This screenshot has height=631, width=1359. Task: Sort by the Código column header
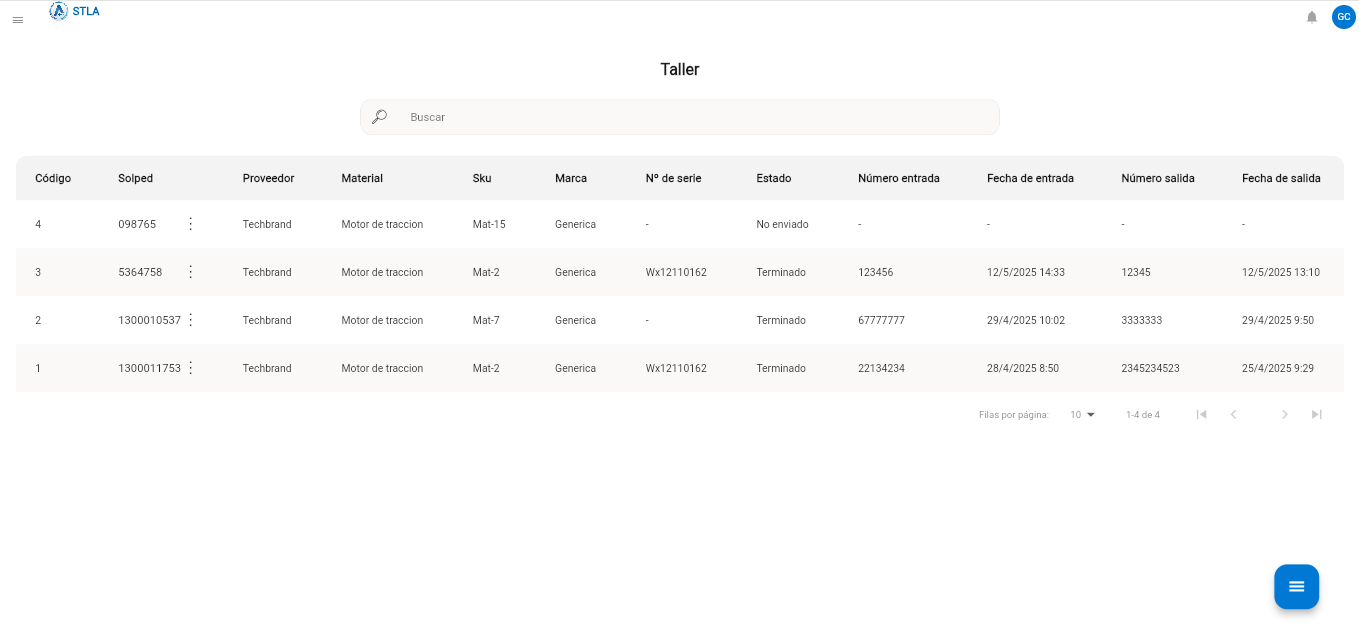click(53, 178)
